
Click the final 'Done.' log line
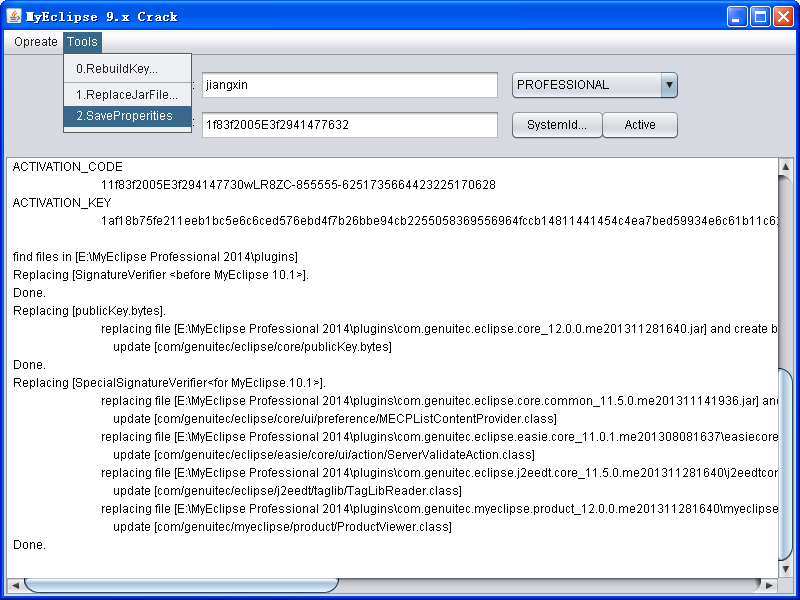[x=30, y=545]
